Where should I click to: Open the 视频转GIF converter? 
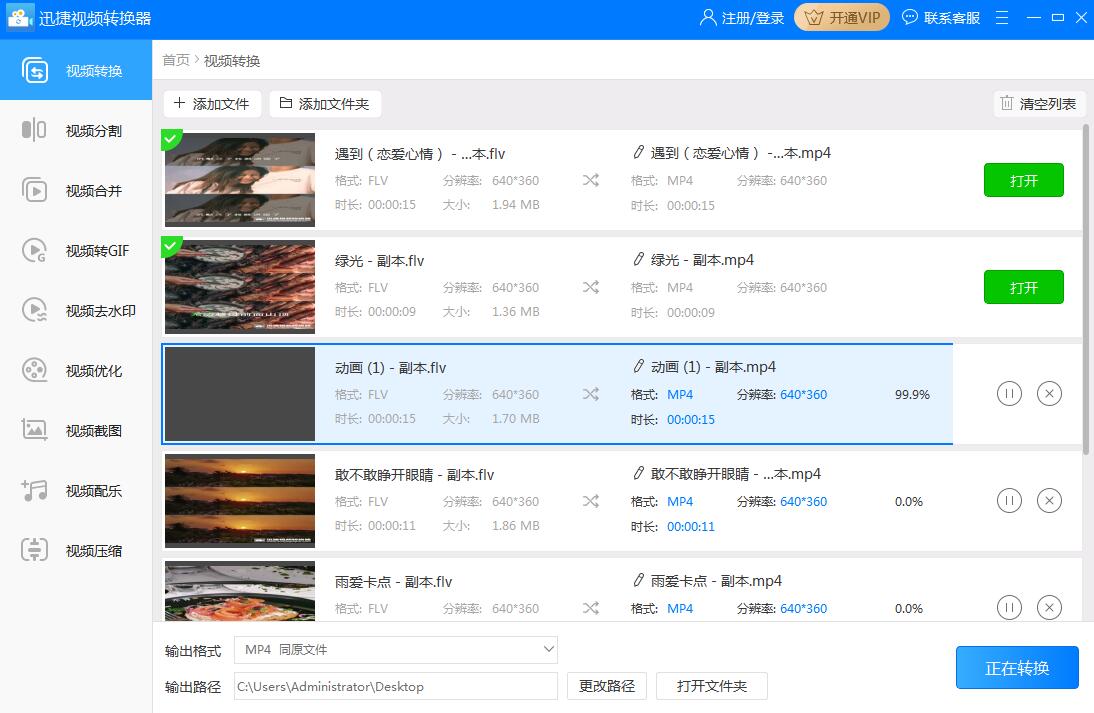75,250
